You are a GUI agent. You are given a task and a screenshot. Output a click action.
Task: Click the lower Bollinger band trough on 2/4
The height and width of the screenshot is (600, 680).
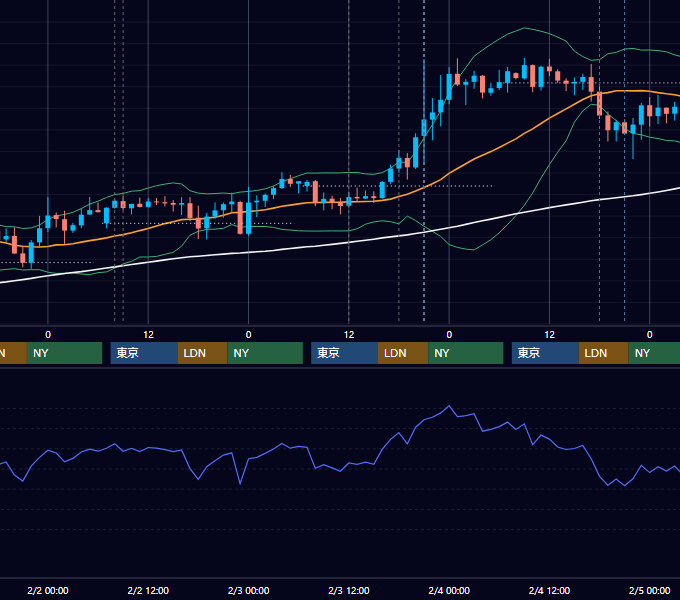[x=473, y=250]
